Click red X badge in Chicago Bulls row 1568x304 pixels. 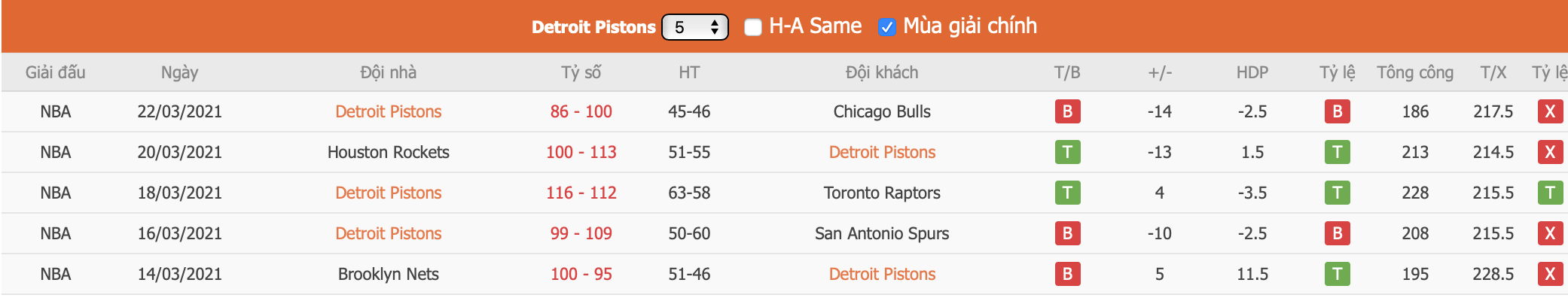[1549, 111]
